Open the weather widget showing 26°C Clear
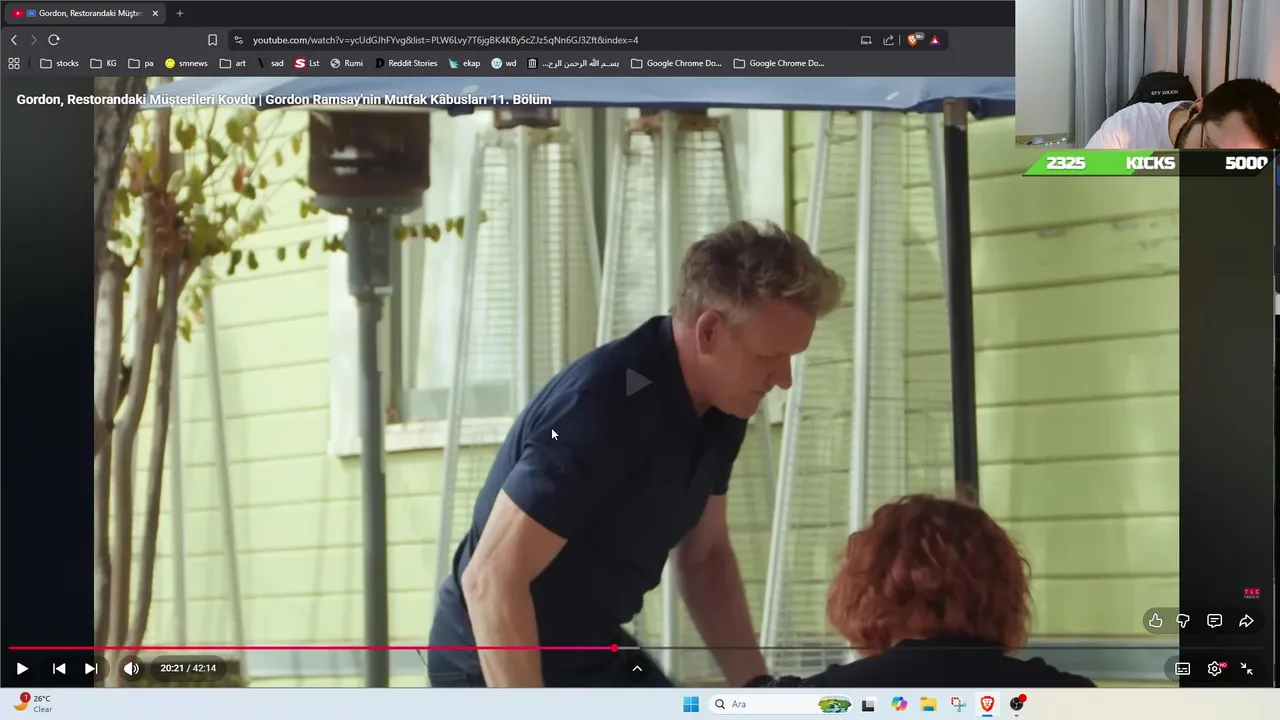 (x=33, y=704)
